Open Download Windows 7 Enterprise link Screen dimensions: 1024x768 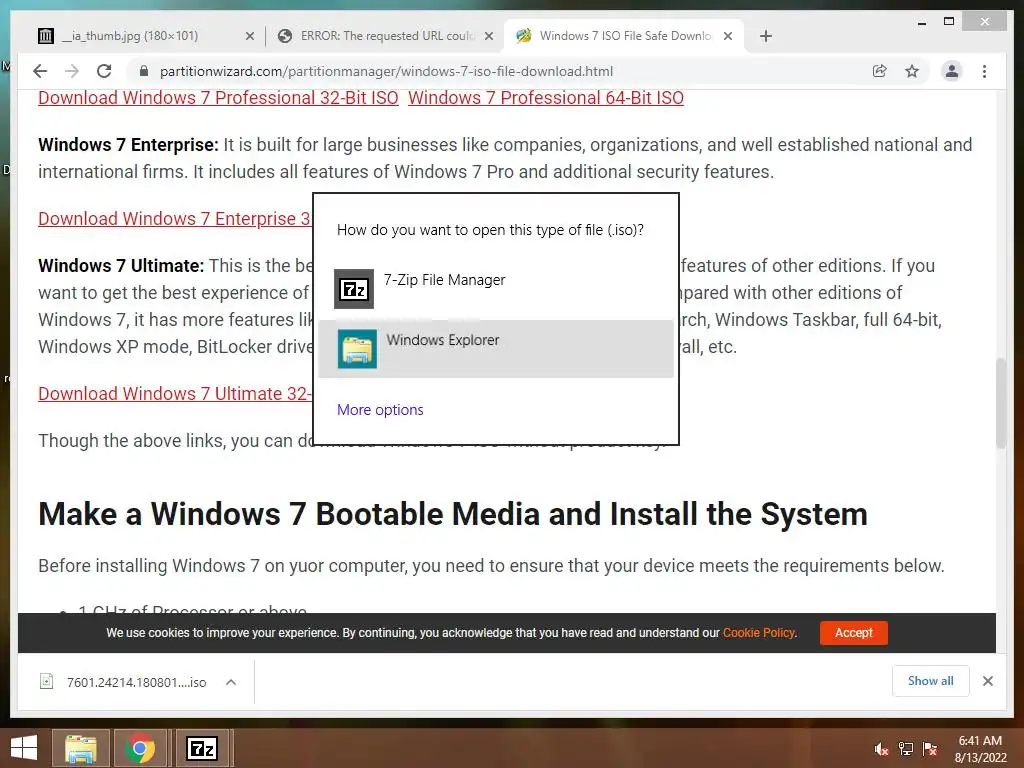pos(175,219)
